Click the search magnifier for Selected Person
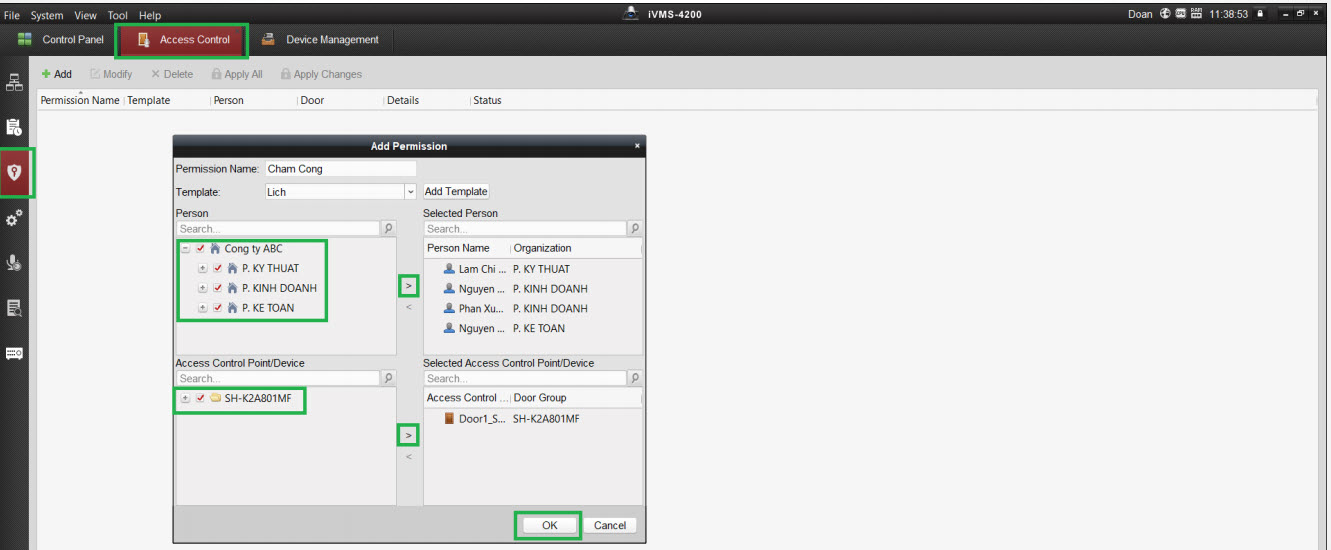 point(634,229)
